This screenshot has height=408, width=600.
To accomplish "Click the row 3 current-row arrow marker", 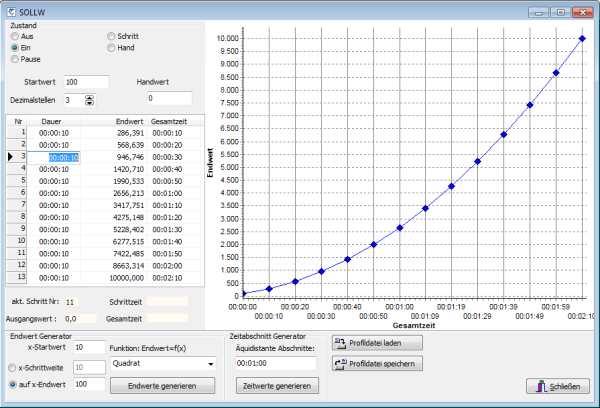I will pos(10,157).
